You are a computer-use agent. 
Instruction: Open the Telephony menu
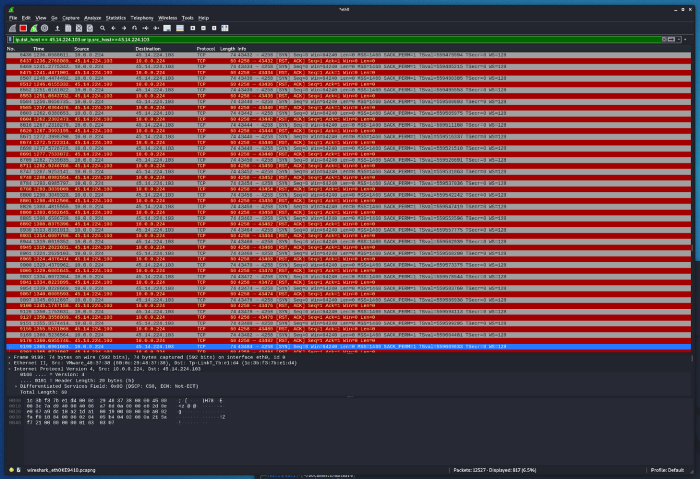click(142, 18)
